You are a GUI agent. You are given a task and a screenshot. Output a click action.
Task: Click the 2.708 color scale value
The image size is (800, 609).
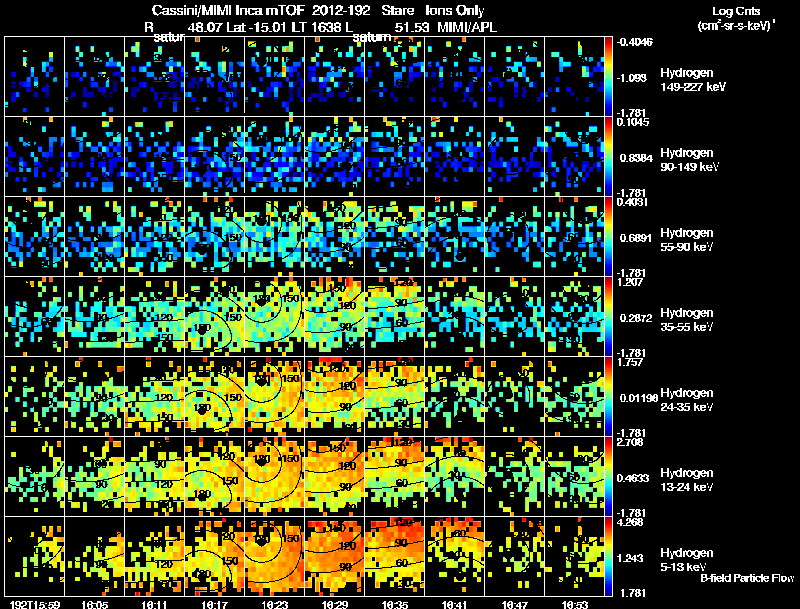point(630,443)
